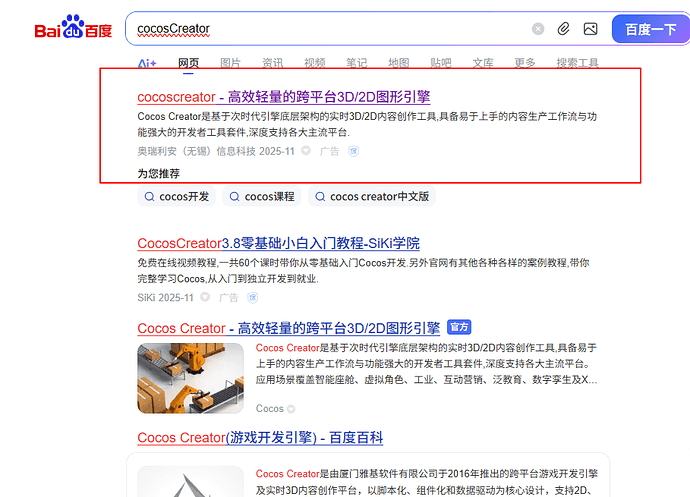Open Cocos Creator 百度百科 result
The height and width of the screenshot is (497, 690).
(260, 438)
